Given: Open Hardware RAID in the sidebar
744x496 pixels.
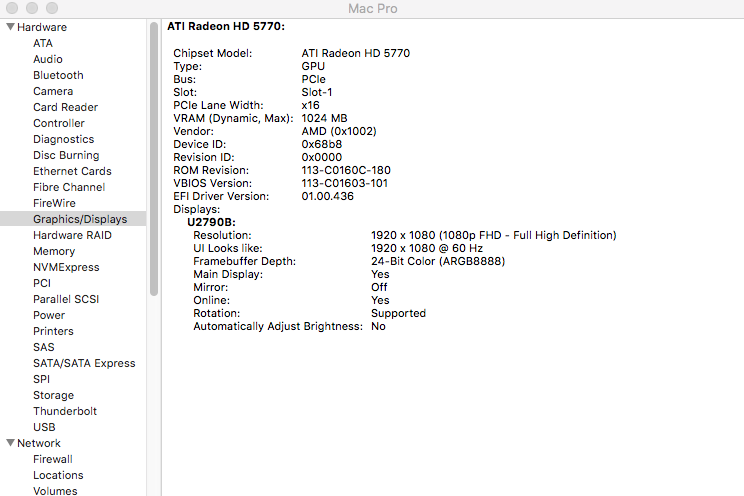Looking at the screenshot, I should [x=72, y=235].
